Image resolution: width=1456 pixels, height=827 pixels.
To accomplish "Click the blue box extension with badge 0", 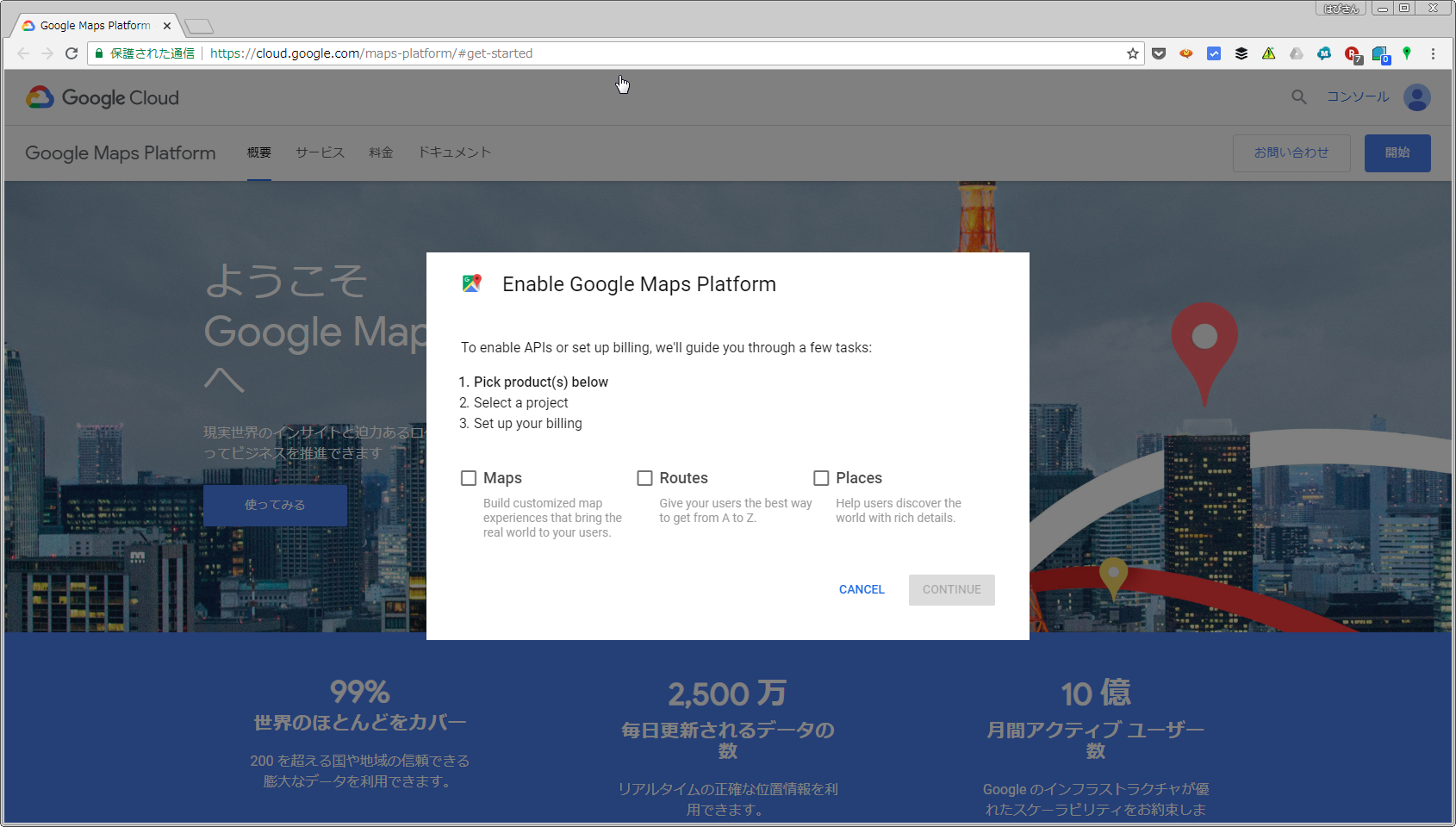I will [1380, 55].
